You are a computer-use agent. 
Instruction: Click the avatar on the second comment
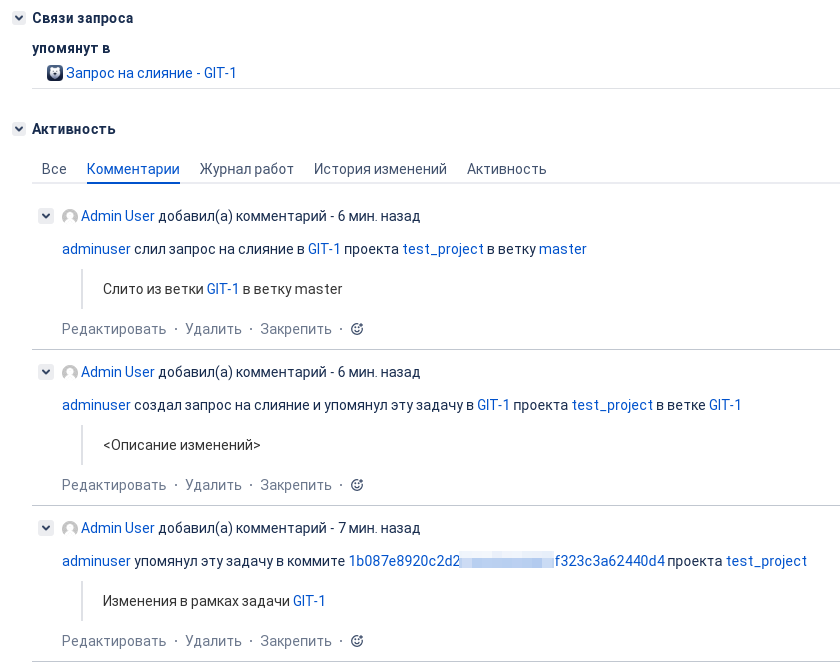[x=68, y=372]
